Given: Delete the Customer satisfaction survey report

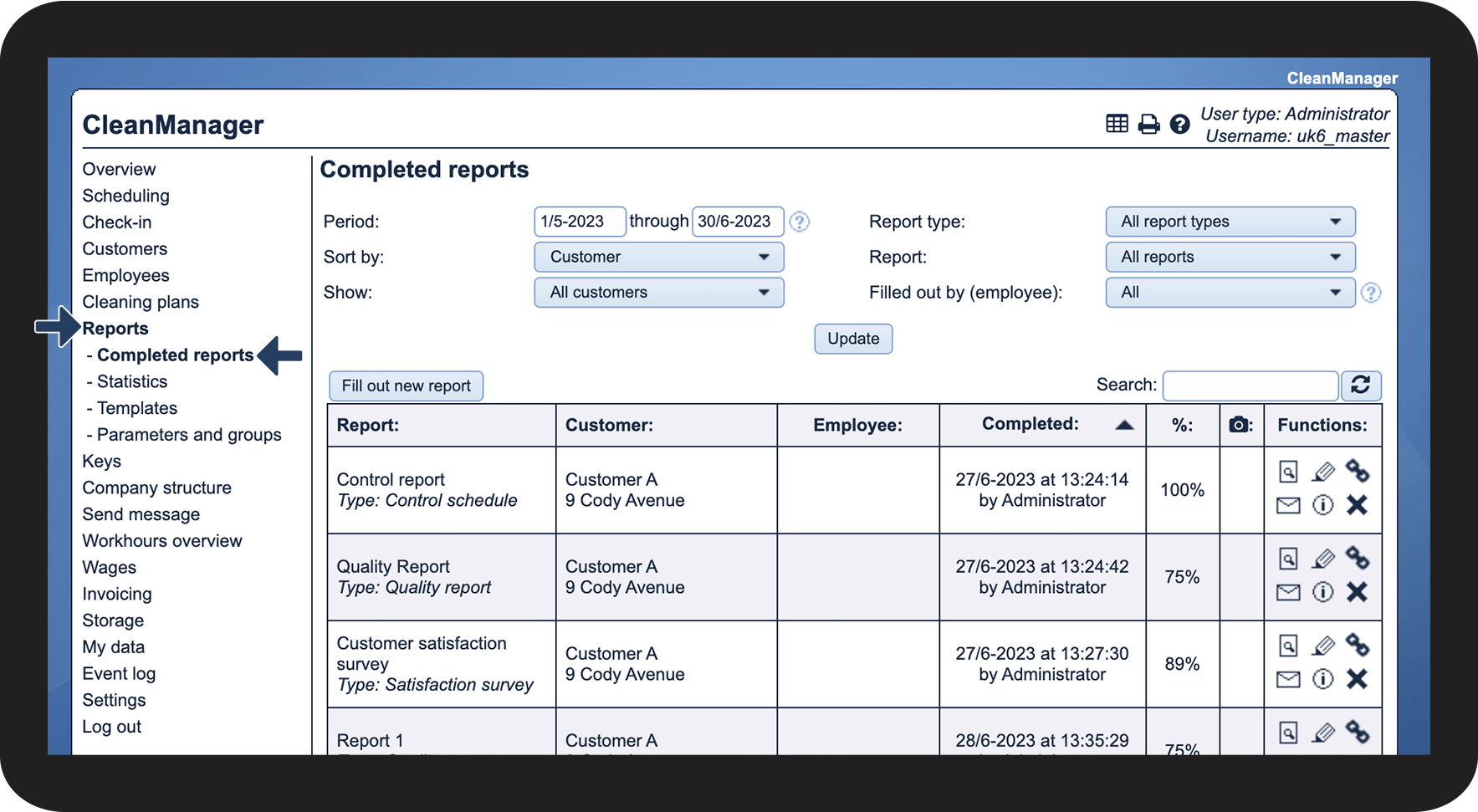Looking at the screenshot, I should pos(1357,679).
